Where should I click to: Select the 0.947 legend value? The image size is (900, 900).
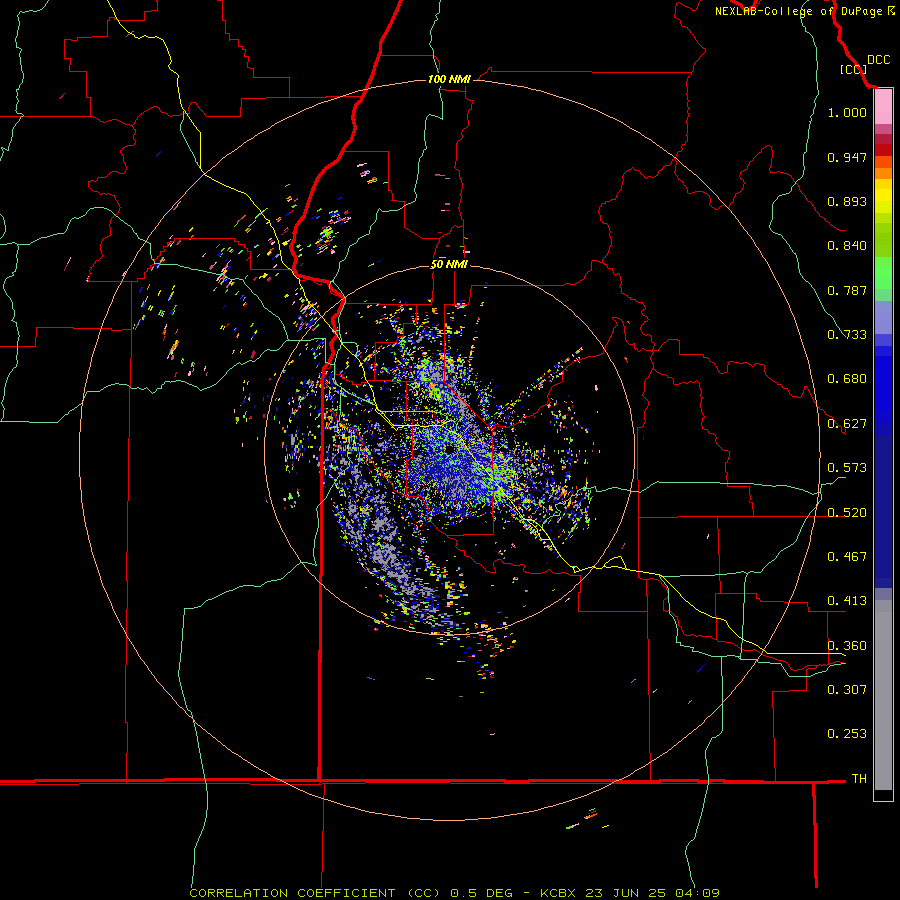pyautogui.click(x=847, y=157)
